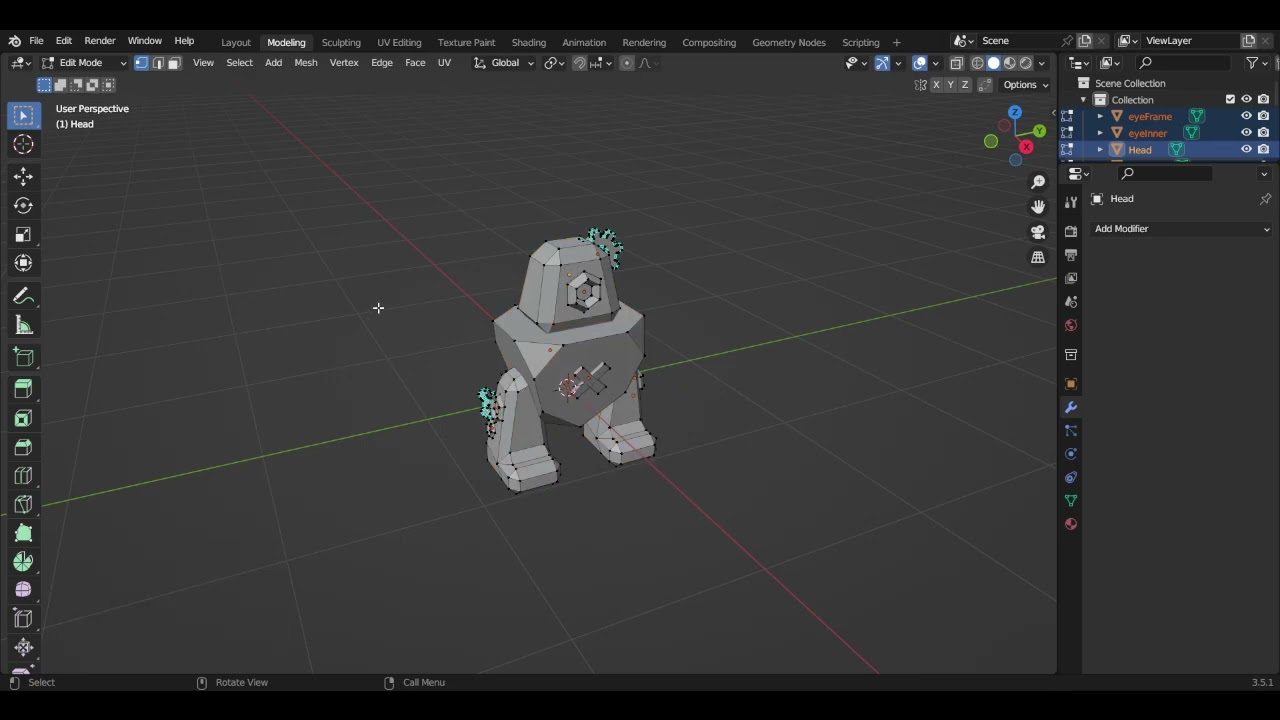Open the Render menu
The height and width of the screenshot is (720, 1280).
100,41
